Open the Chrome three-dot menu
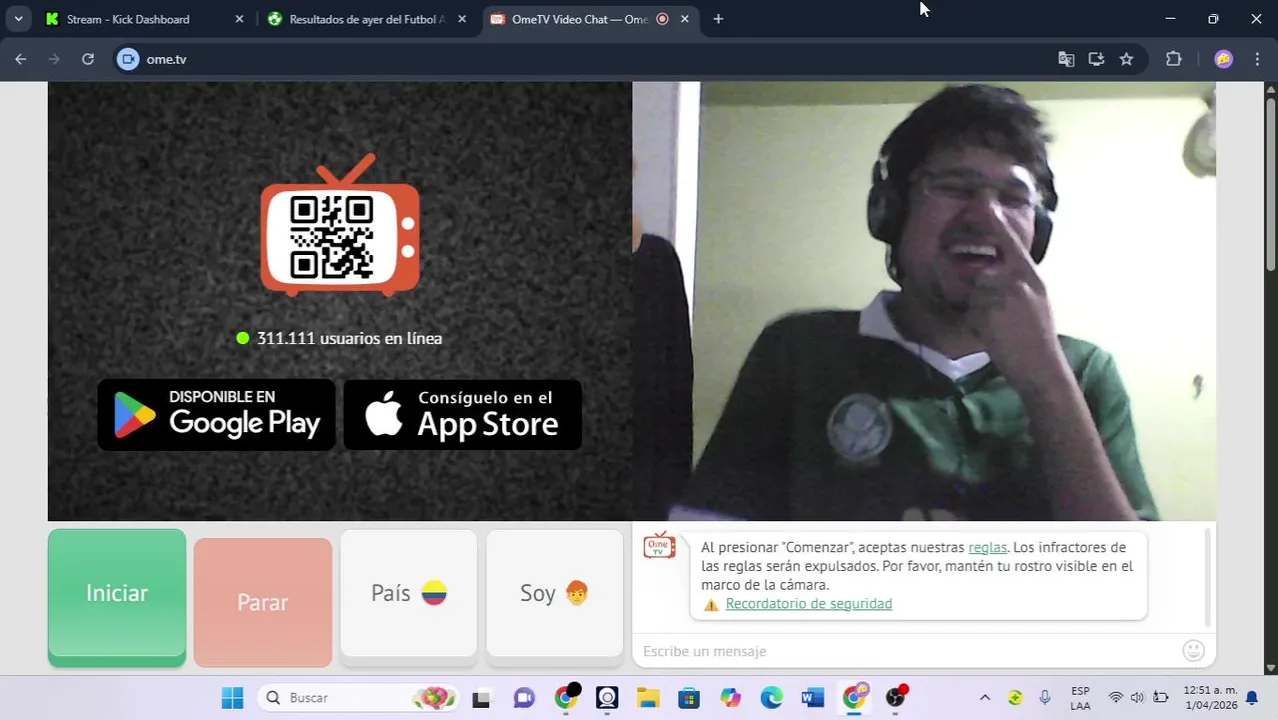 point(1257,59)
